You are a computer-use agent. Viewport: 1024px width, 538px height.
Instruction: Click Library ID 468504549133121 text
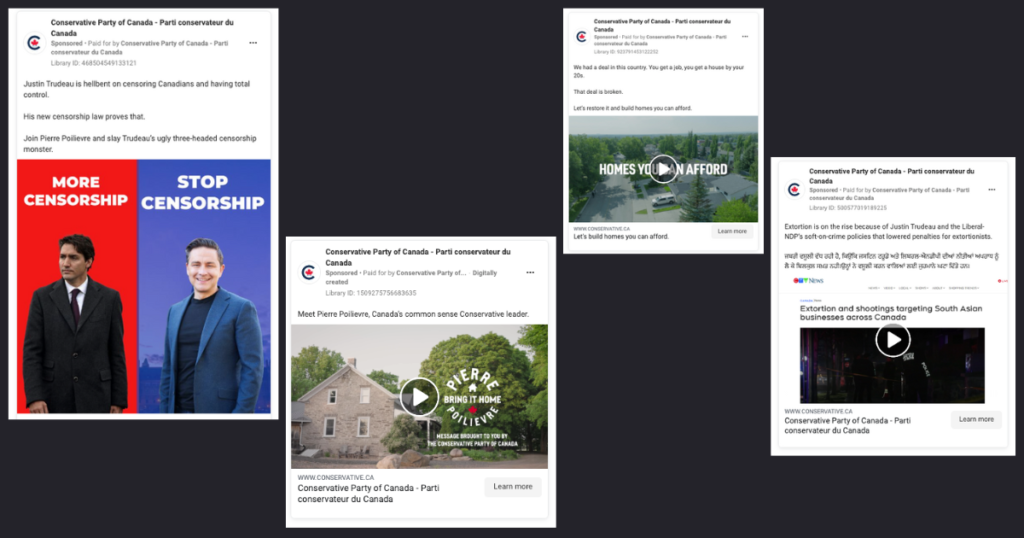(93, 63)
